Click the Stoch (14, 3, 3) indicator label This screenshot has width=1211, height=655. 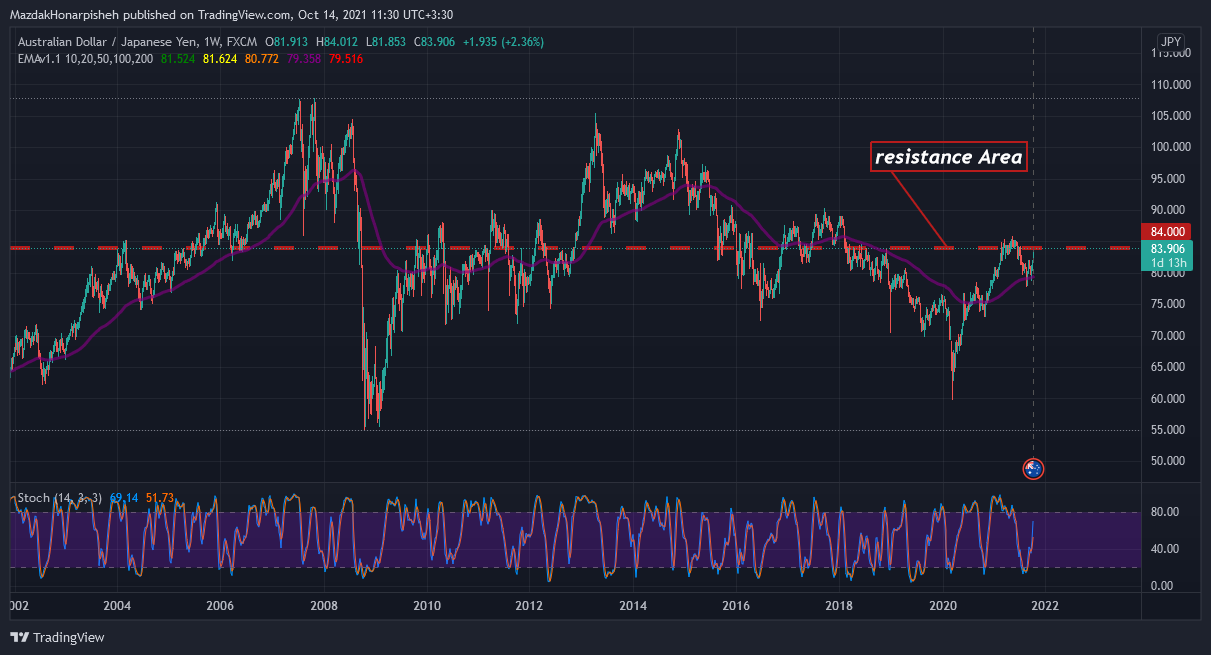61,496
